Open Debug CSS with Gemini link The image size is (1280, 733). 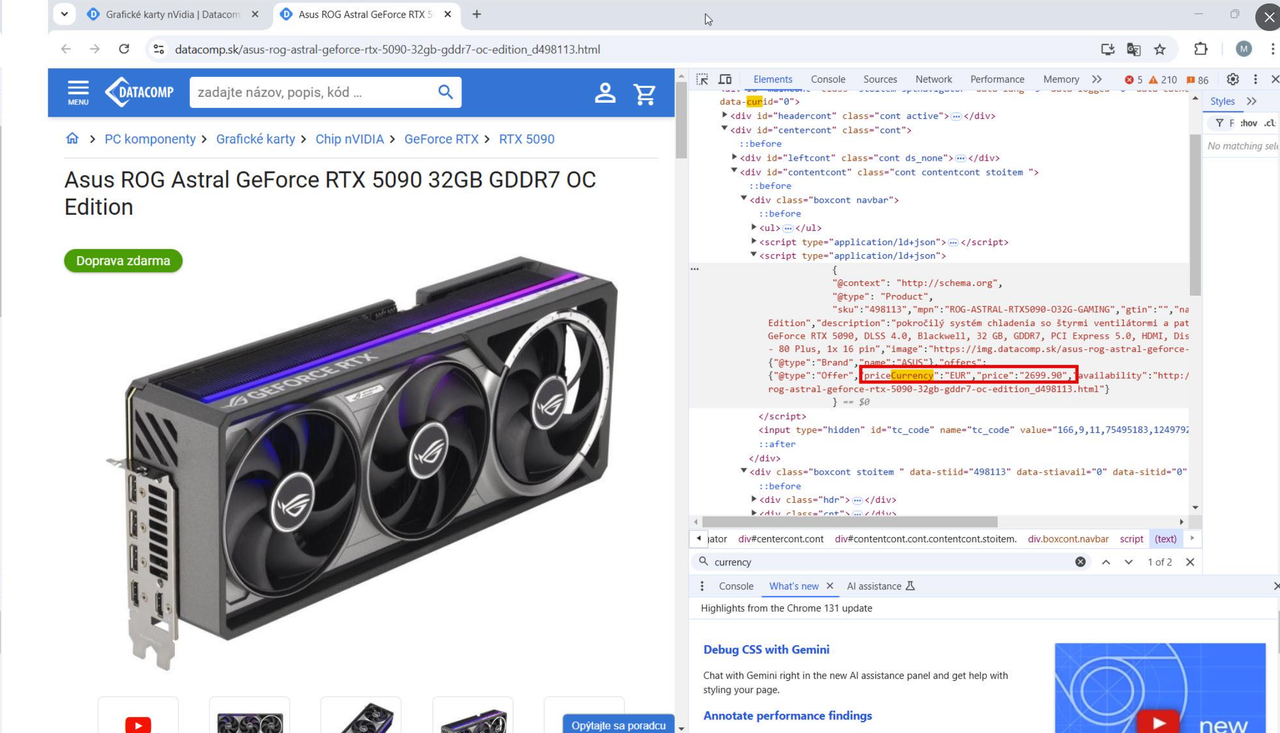pyautogui.click(x=767, y=650)
